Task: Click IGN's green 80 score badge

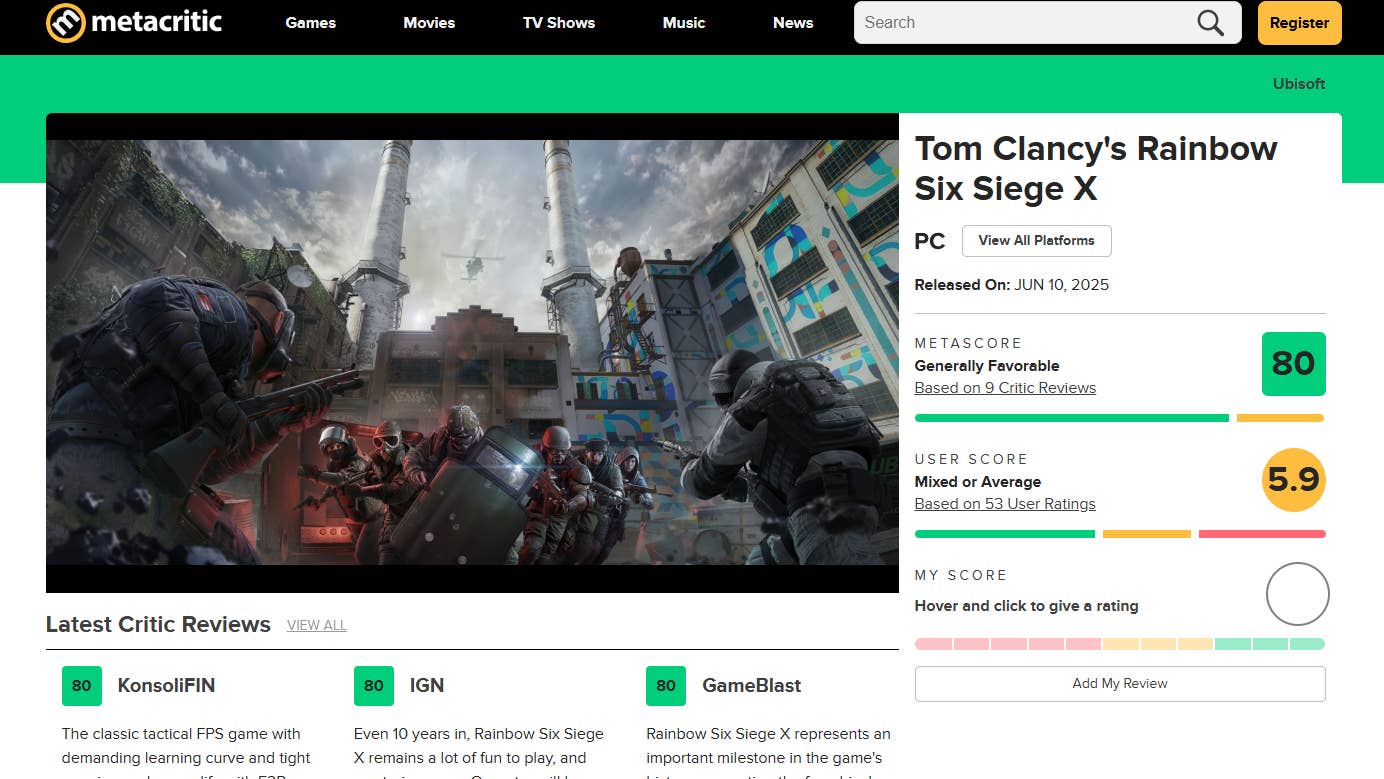Action: point(373,686)
